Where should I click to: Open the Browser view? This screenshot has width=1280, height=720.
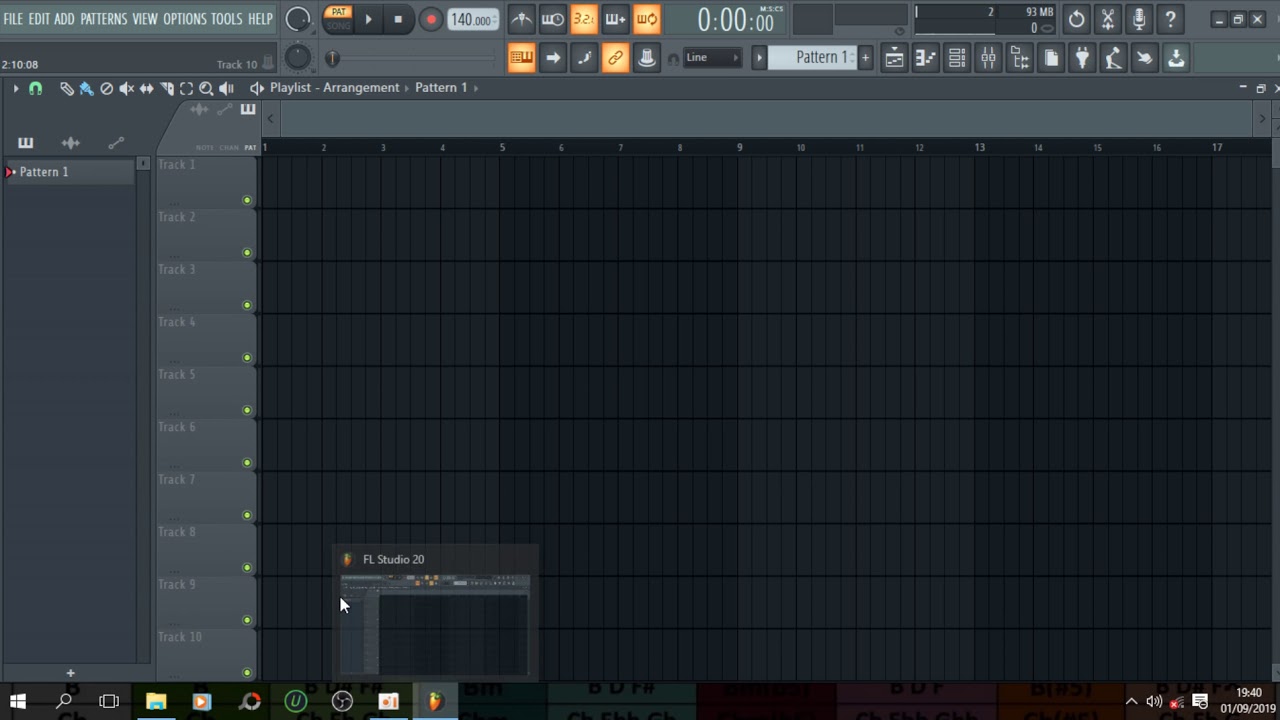point(1019,58)
